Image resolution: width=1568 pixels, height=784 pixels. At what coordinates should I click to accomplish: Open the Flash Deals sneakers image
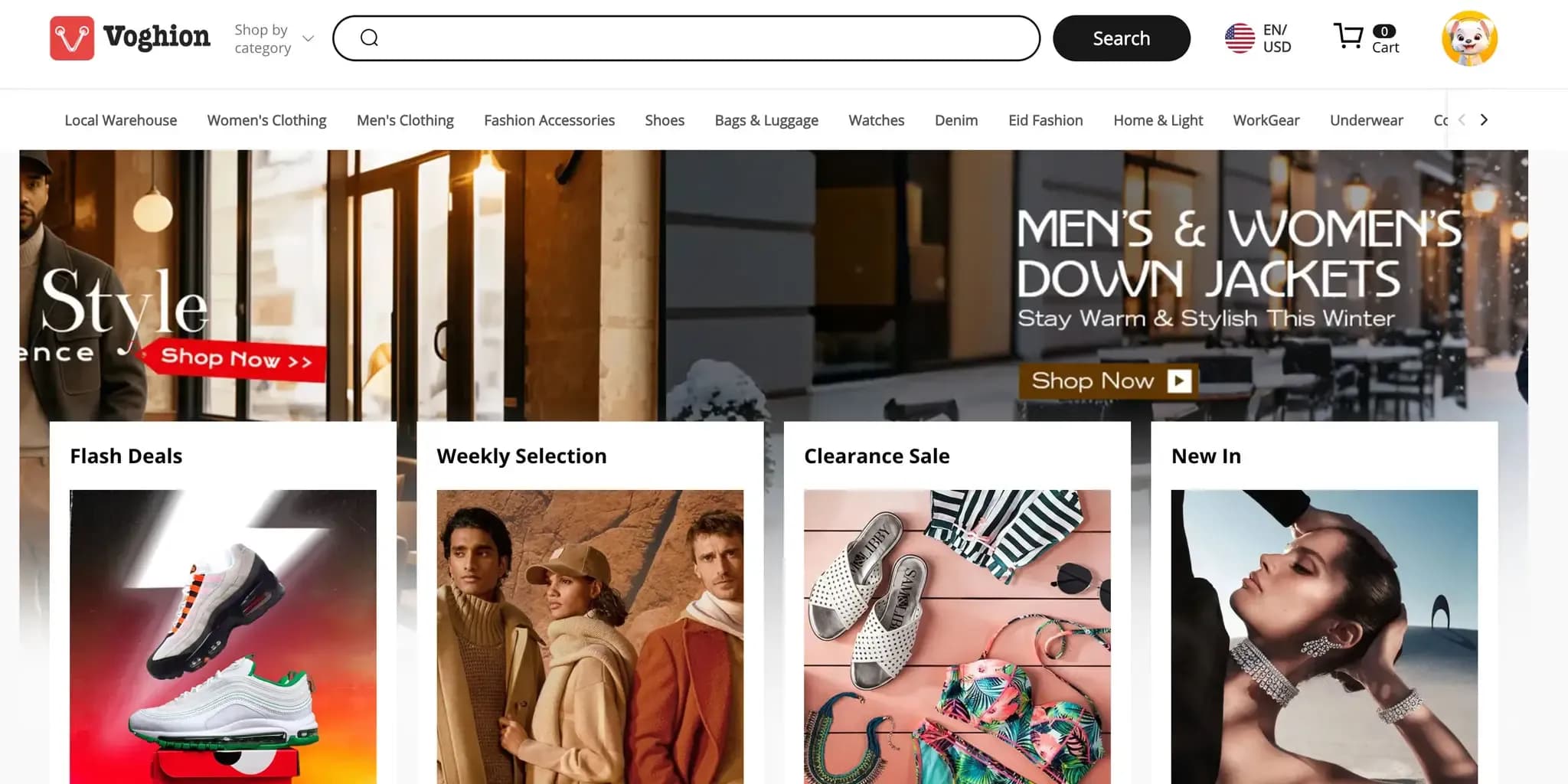(223, 635)
